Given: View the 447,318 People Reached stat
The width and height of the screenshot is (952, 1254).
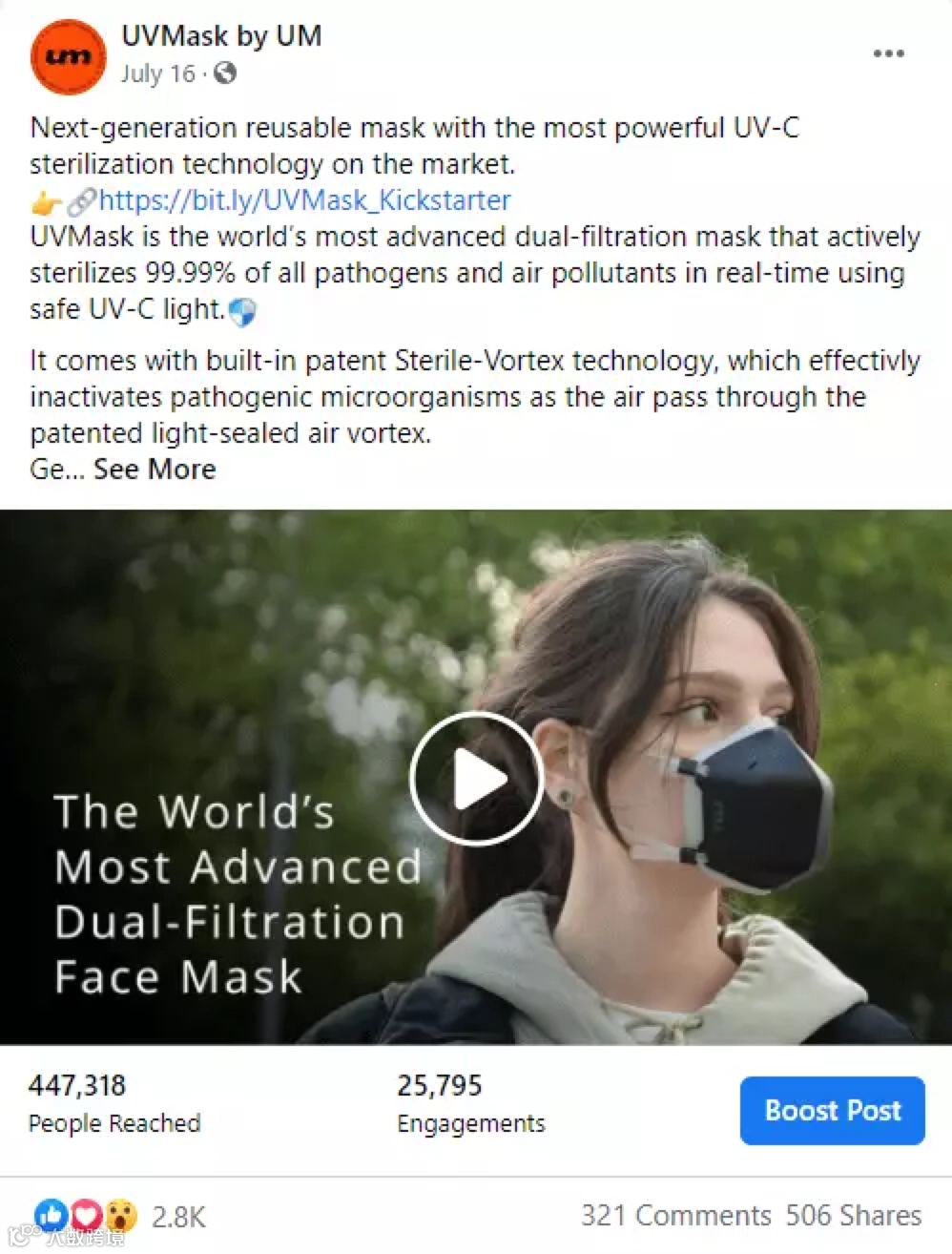Looking at the screenshot, I should pos(114,1104).
